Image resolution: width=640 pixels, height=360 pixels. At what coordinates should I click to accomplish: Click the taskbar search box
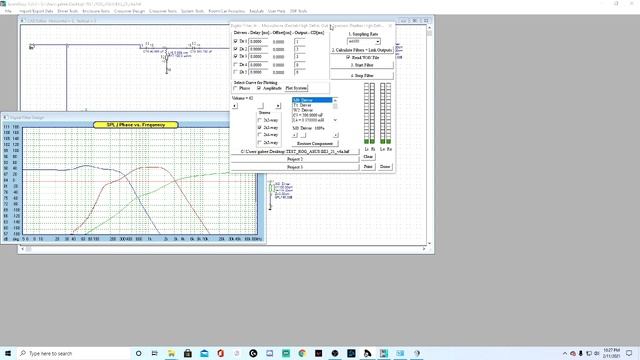pos(73,353)
